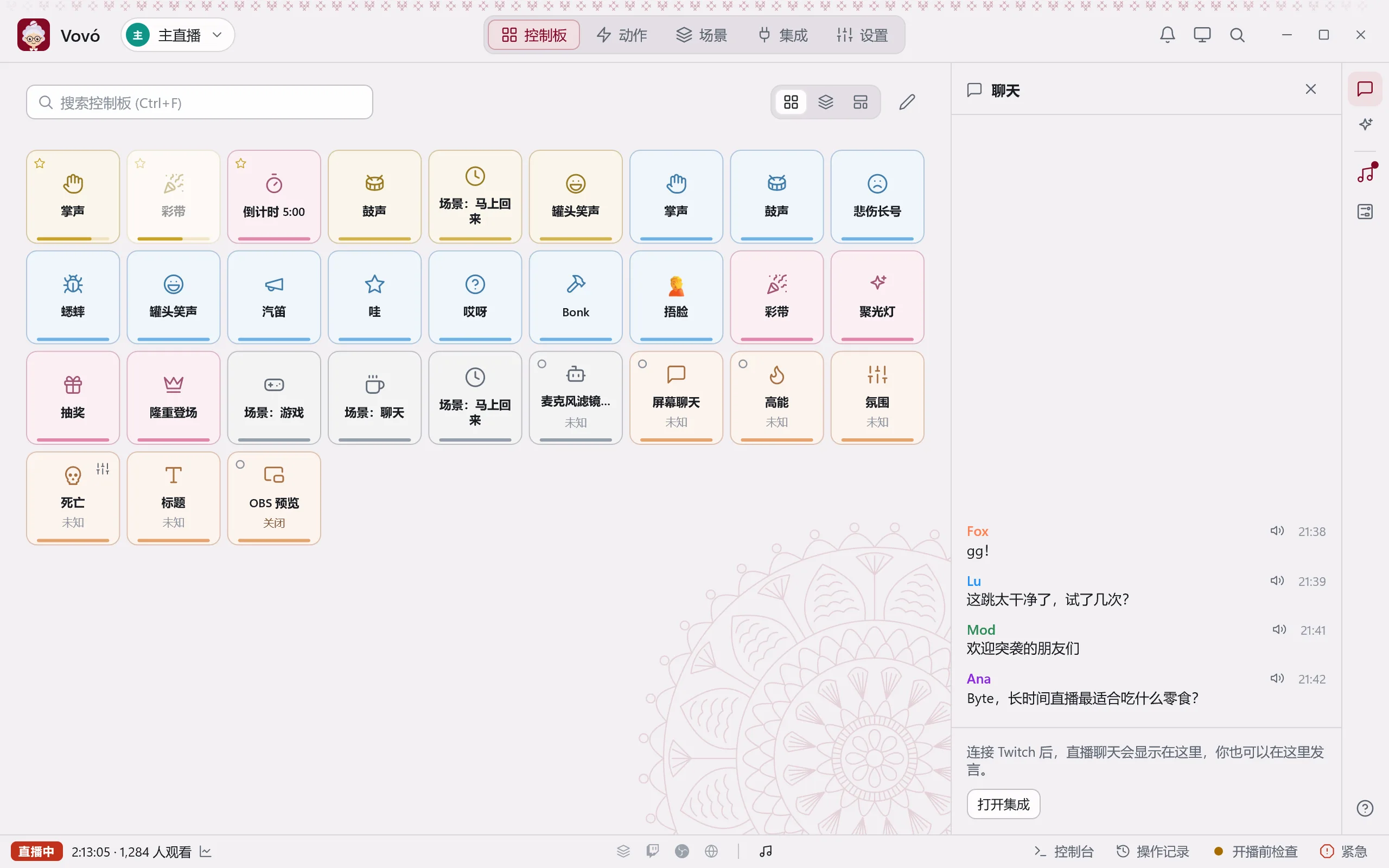Click the sliders icon on 死亡 card
The height and width of the screenshot is (868, 1389).
tap(103, 469)
